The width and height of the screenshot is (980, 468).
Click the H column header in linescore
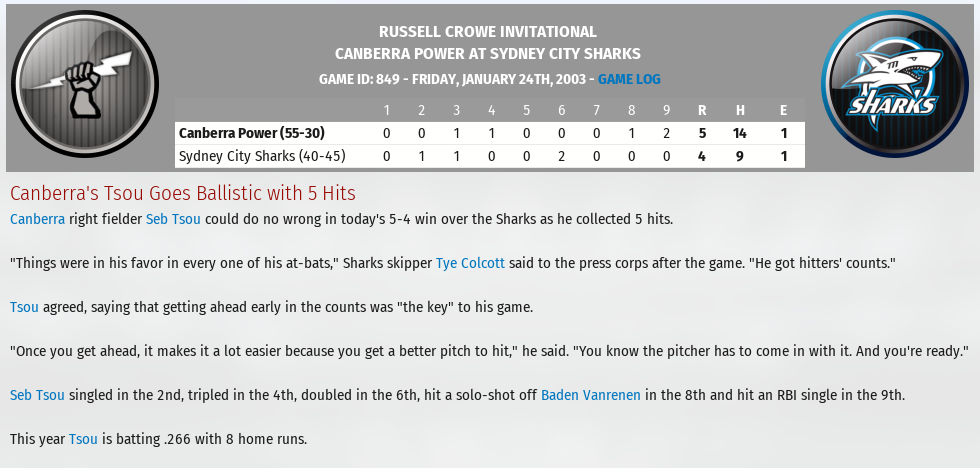click(740, 111)
